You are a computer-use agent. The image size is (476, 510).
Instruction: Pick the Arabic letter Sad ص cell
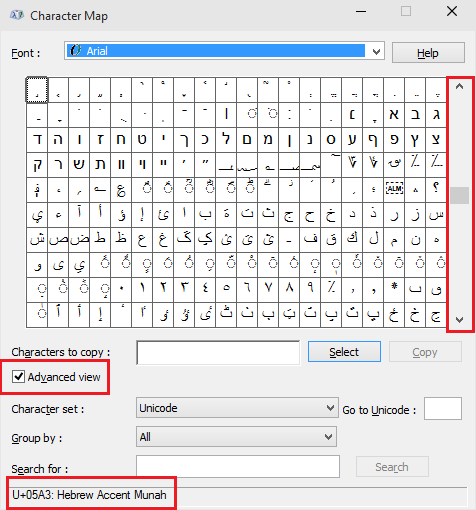(x=58, y=240)
